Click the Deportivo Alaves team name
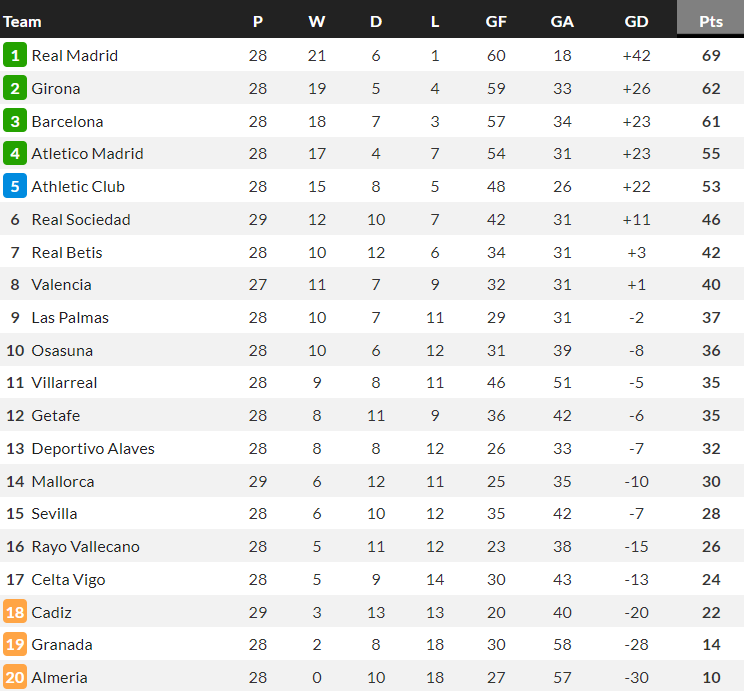This screenshot has height=691, width=744. [93, 449]
